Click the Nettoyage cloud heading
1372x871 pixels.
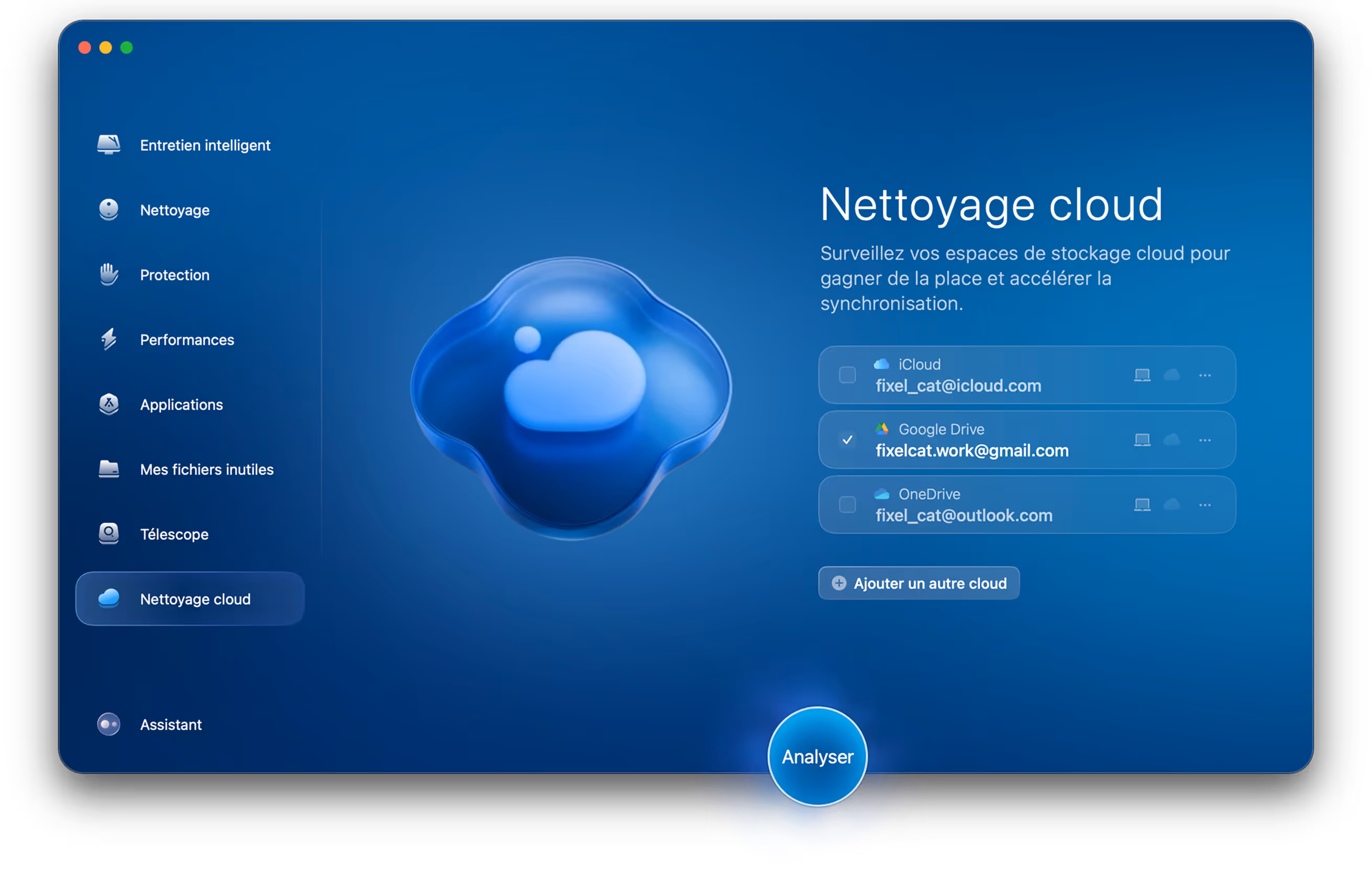click(991, 205)
